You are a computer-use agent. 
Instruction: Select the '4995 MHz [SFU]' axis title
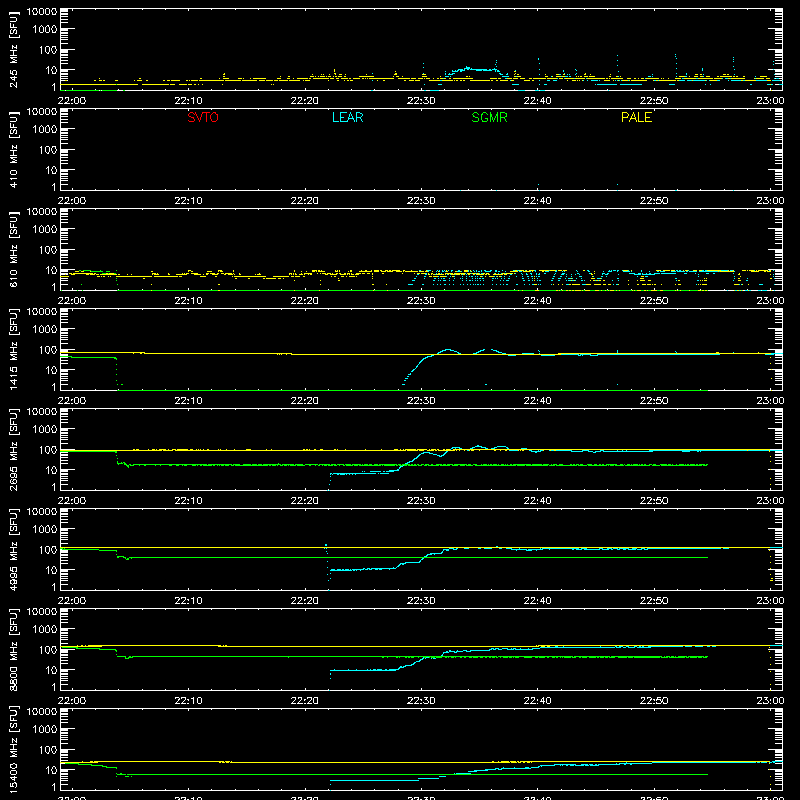click(13, 549)
